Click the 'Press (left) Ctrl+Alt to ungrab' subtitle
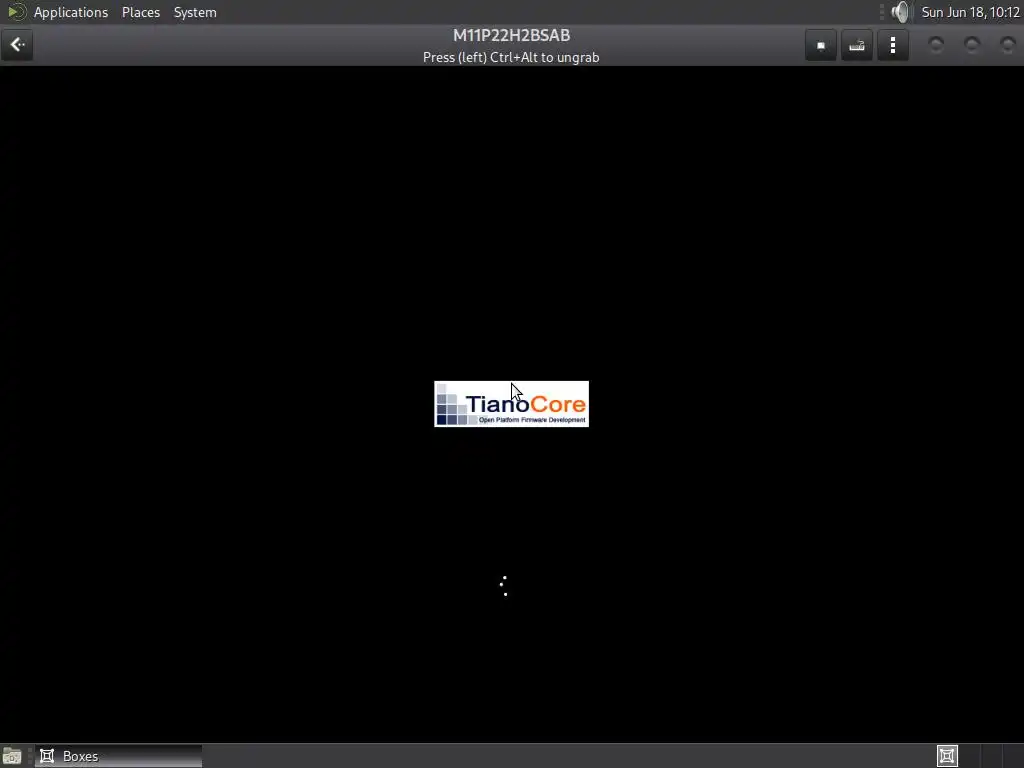The width and height of the screenshot is (1024, 768). point(511,57)
